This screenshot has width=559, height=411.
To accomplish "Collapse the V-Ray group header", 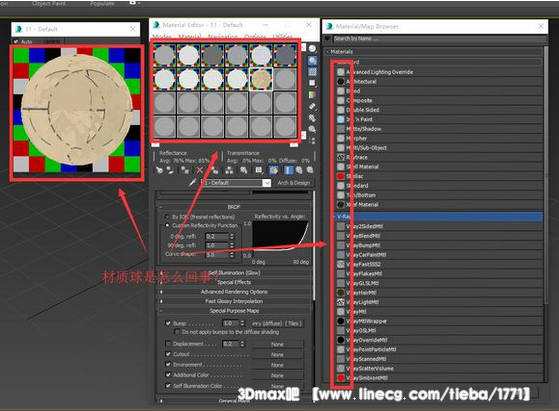I will click(439, 216).
